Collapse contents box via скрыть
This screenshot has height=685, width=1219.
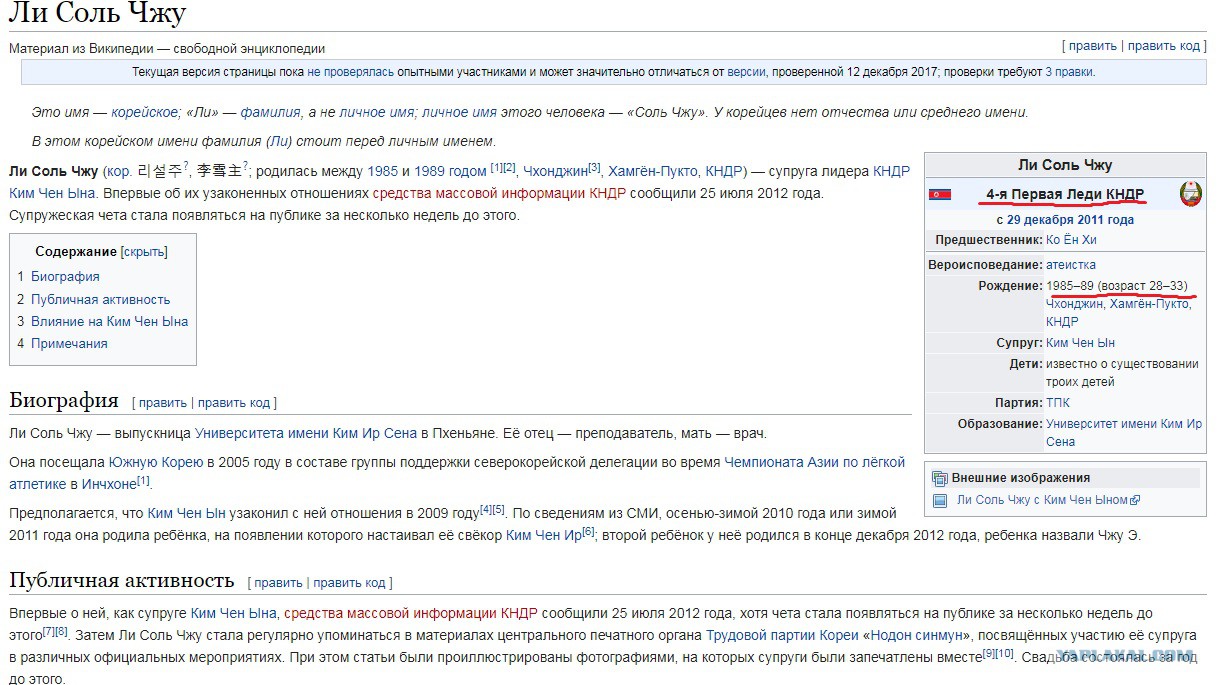pos(144,252)
